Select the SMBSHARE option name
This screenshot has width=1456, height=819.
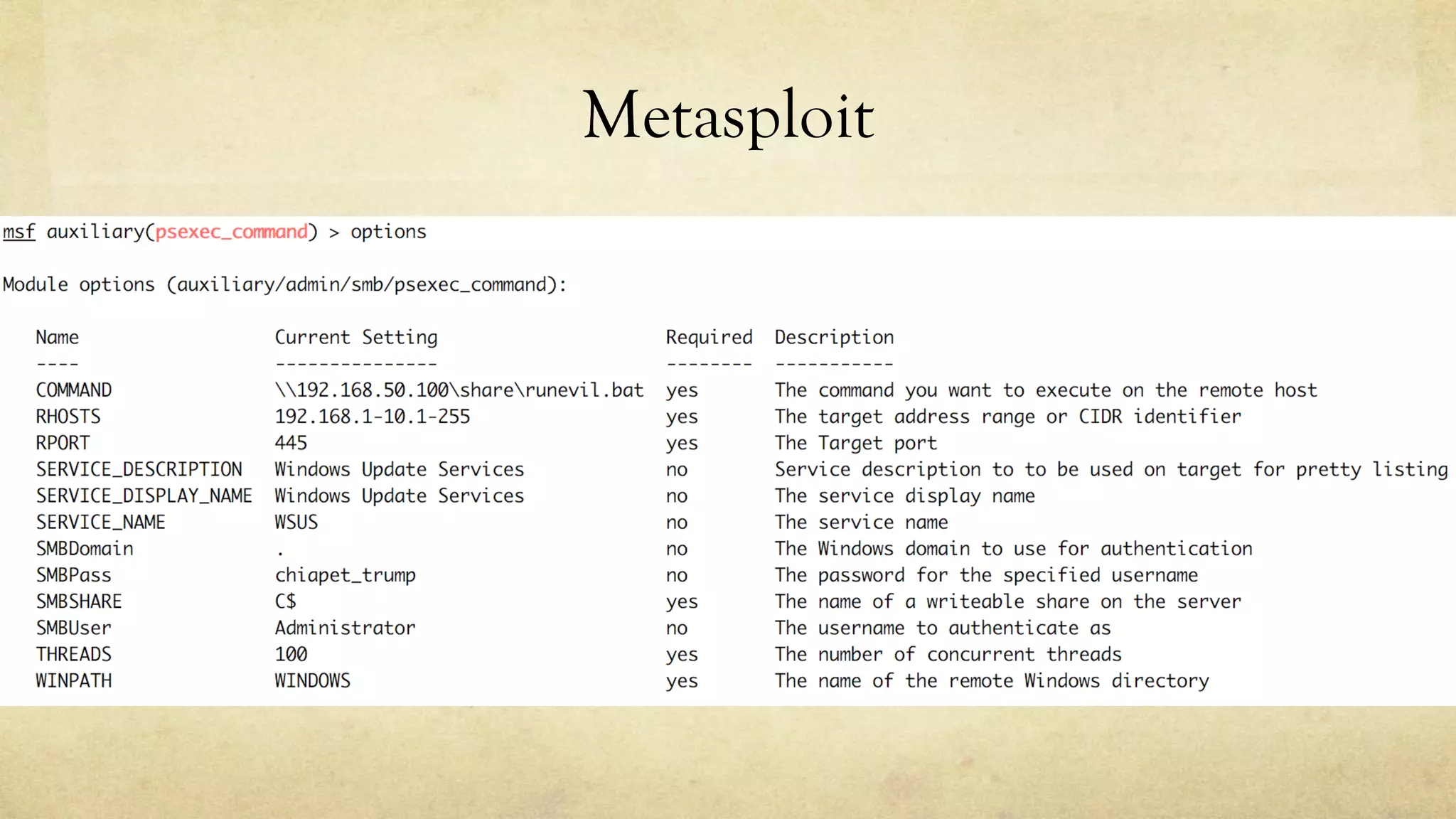79,601
